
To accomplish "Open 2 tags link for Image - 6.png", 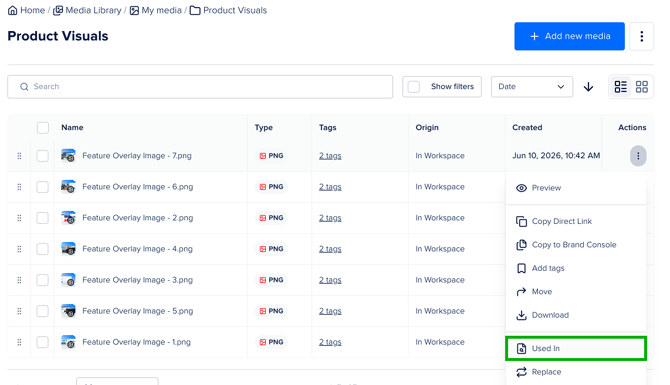I will [x=330, y=187].
